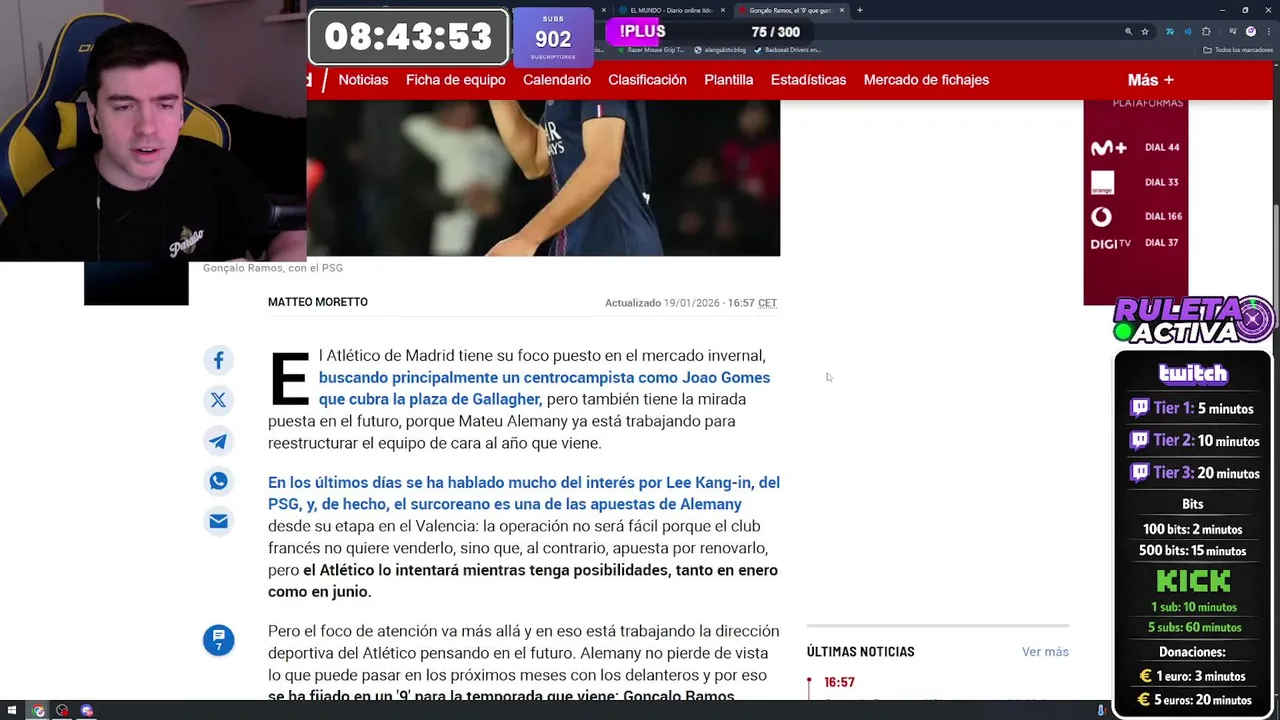Share the article via Telegram
The width and height of the screenshot is (1280, 720).
click(x=218, y=441)
